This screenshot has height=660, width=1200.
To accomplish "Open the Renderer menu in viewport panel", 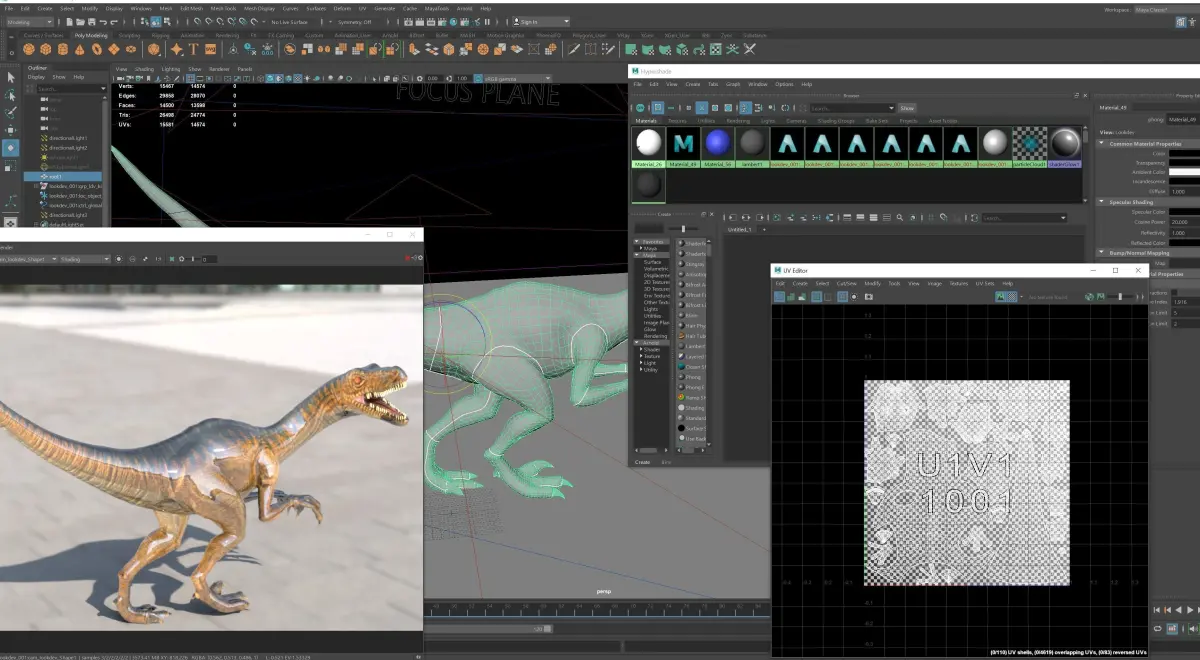I will click(219, 69).
